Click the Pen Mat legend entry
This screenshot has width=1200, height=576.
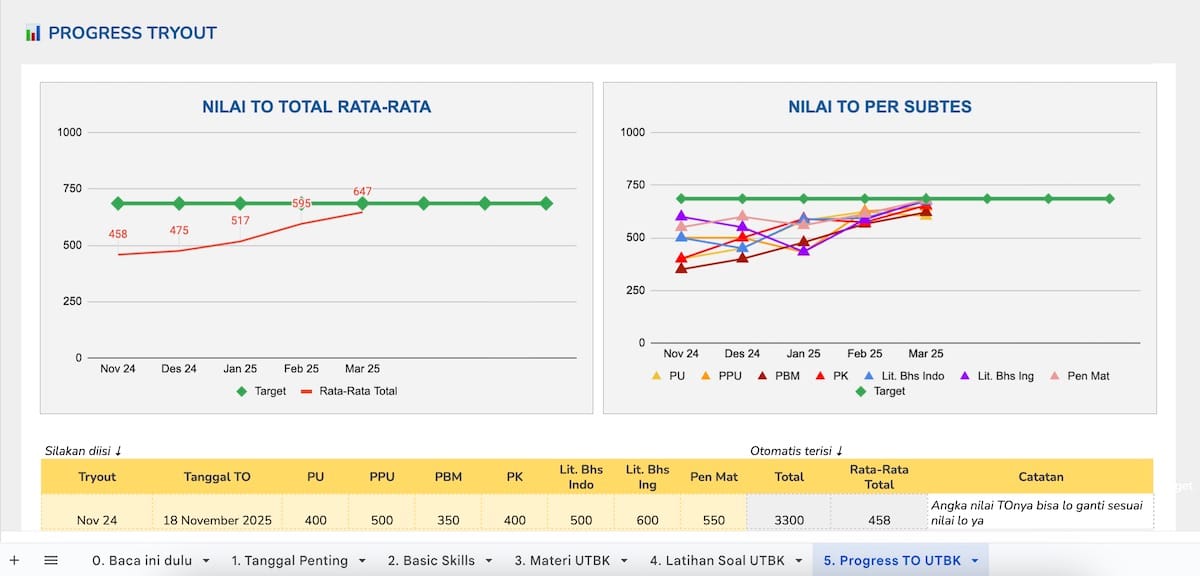click(x=1079, y=376)
